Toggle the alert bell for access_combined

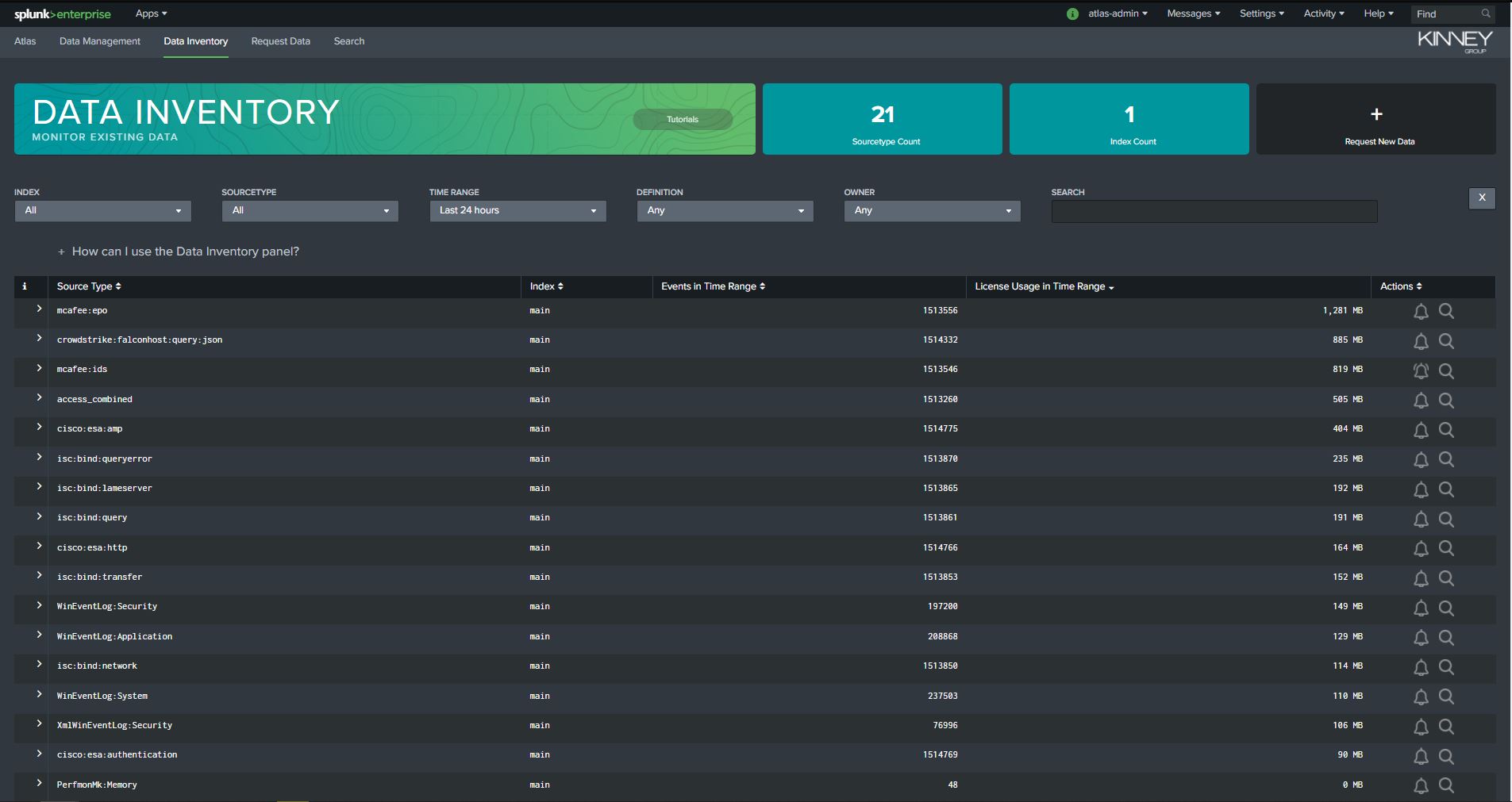pyautogui.click(x=1420, y=400)
